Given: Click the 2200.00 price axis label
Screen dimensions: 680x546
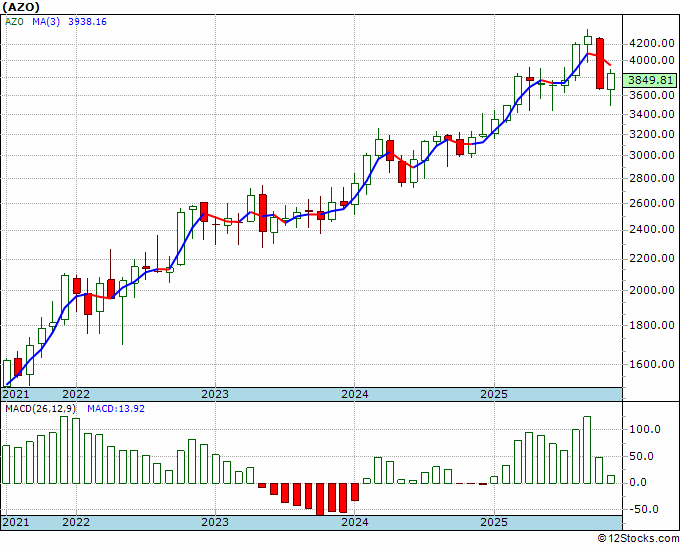Looking at the screenshot, I should point(651,258).
